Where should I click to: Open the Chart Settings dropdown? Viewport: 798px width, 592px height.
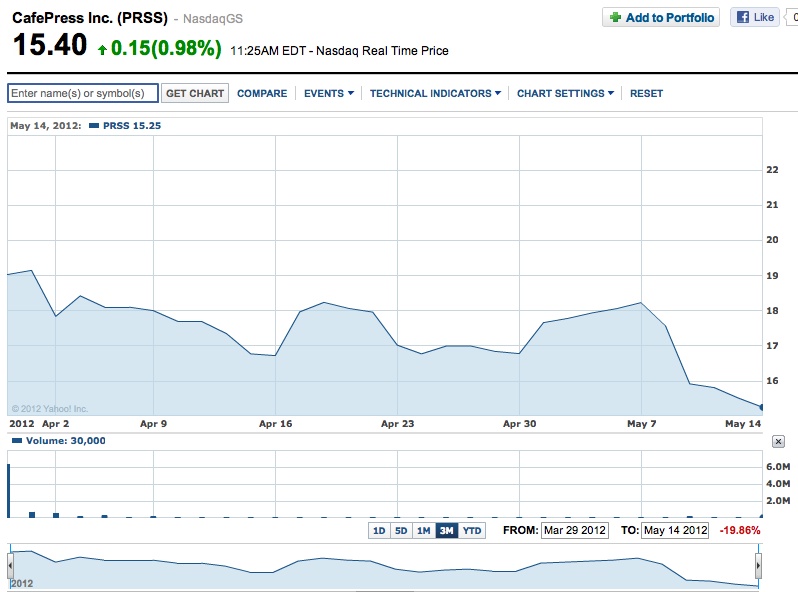click(x=565, y=94)
